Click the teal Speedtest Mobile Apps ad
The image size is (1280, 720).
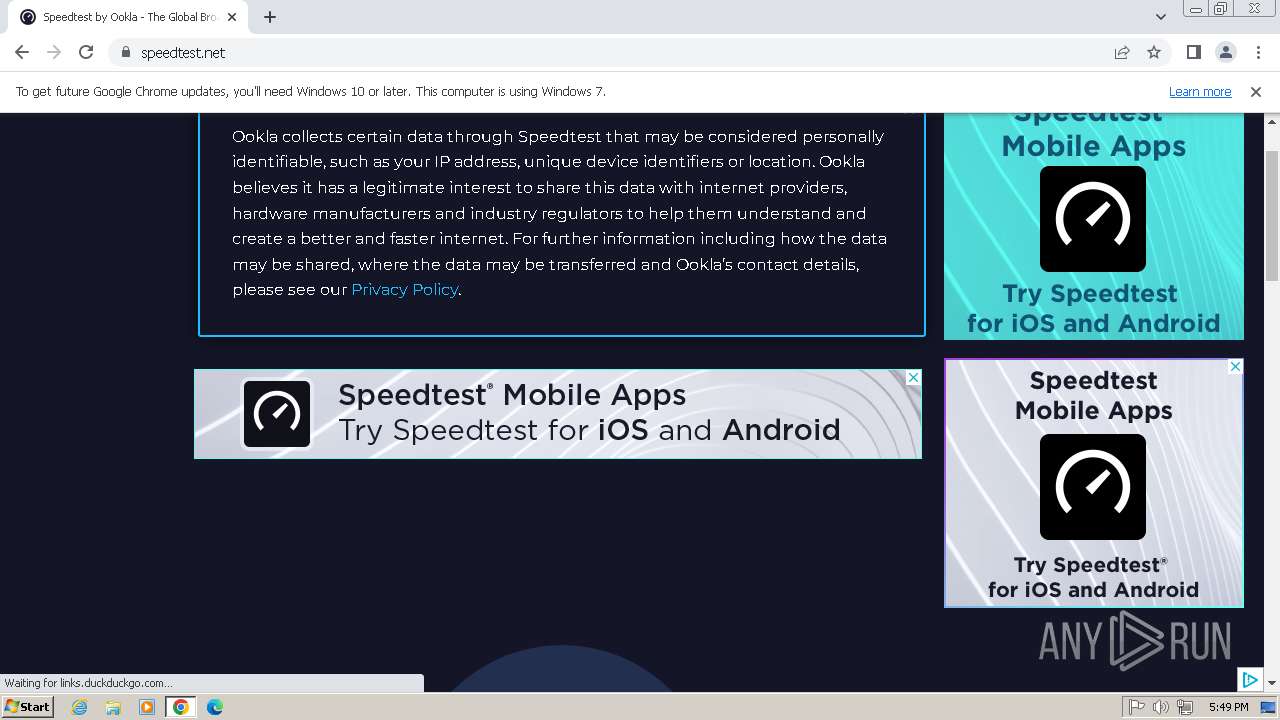pos(1094,226)
